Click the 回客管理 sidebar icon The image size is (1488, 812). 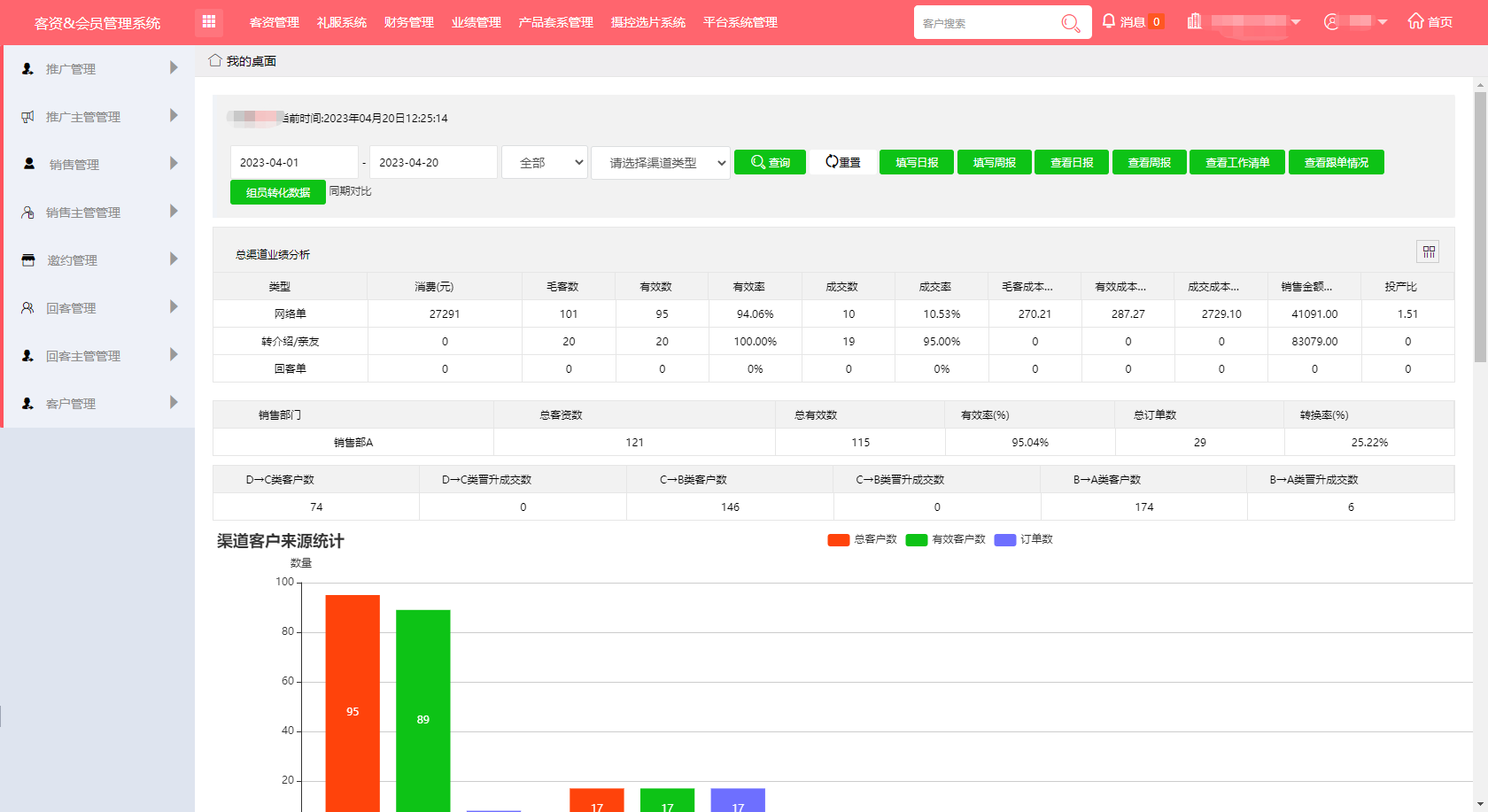pos(27,307)
